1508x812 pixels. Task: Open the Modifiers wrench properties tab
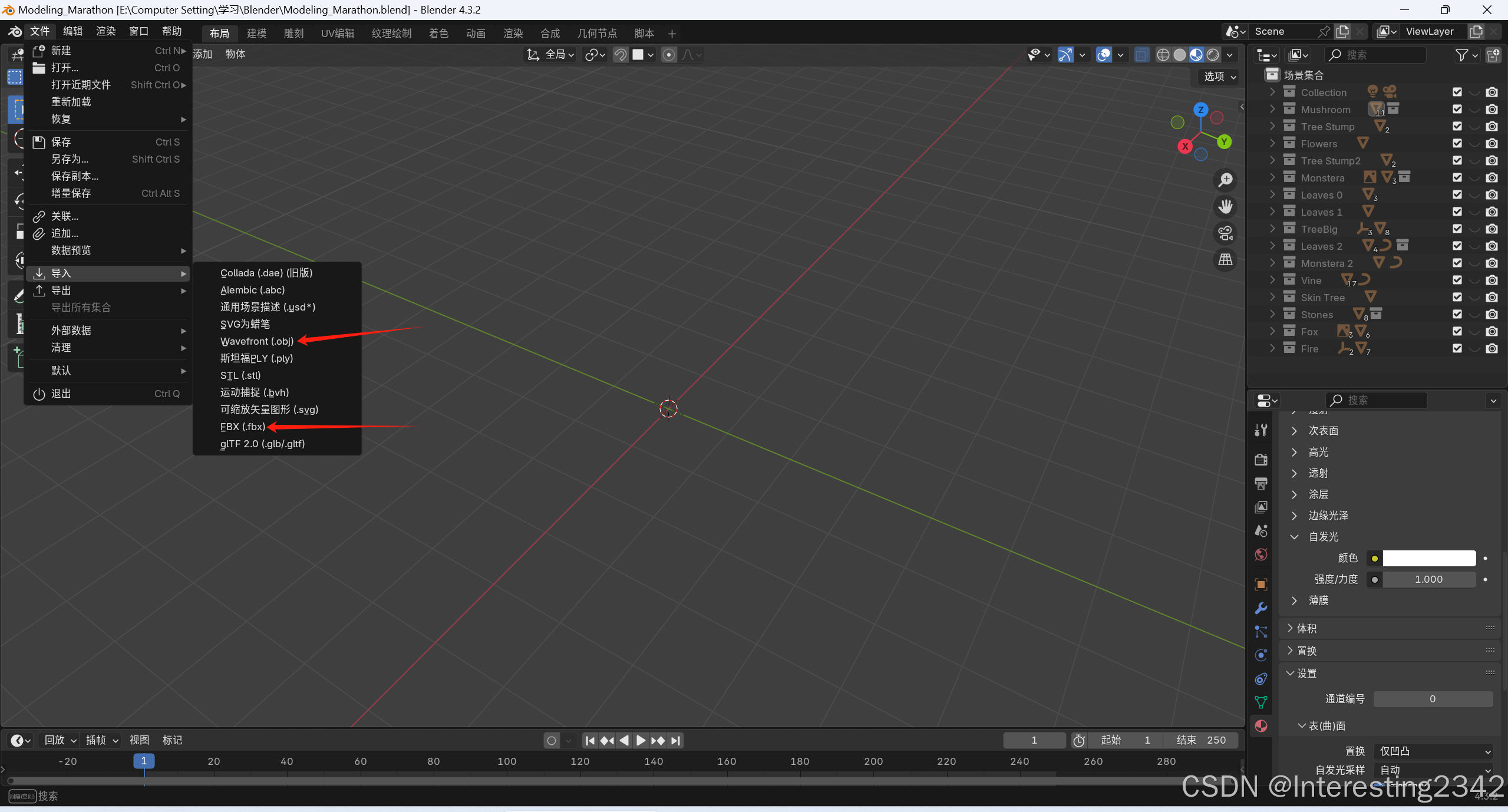(x=1260, y=608)
